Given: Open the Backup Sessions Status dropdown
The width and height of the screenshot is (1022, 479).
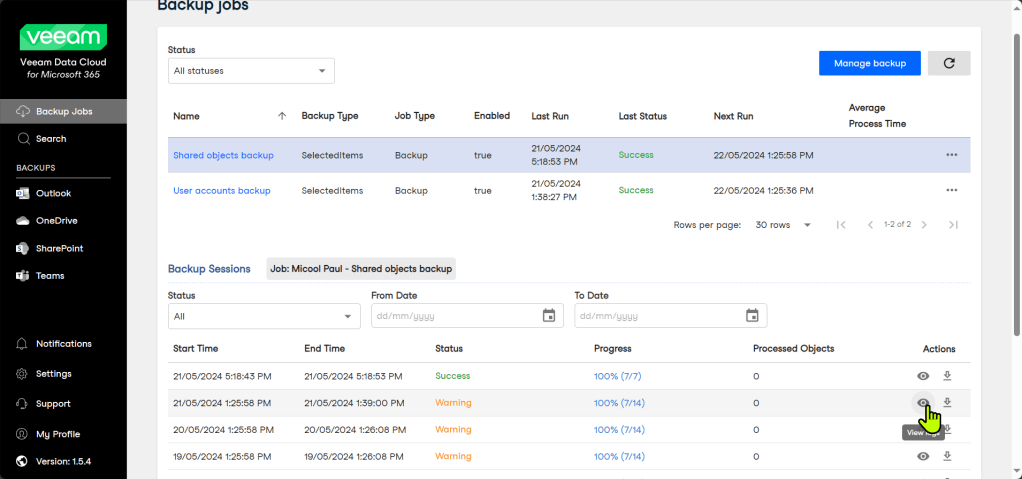Looking at the screenshot, I should [264, 316].
